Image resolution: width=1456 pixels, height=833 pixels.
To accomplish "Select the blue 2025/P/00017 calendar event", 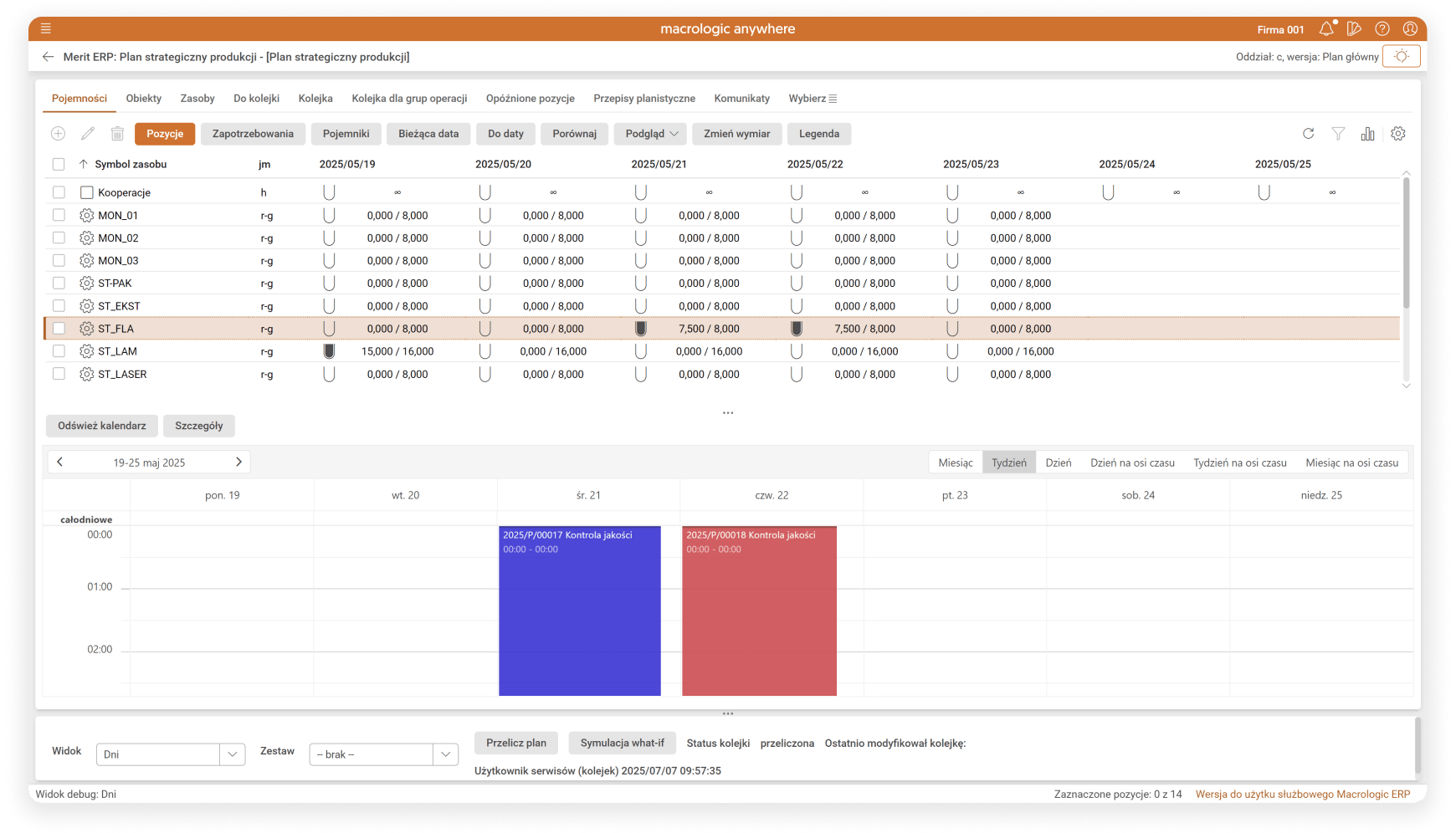I will pyautogui.click(x=579, y=611).
